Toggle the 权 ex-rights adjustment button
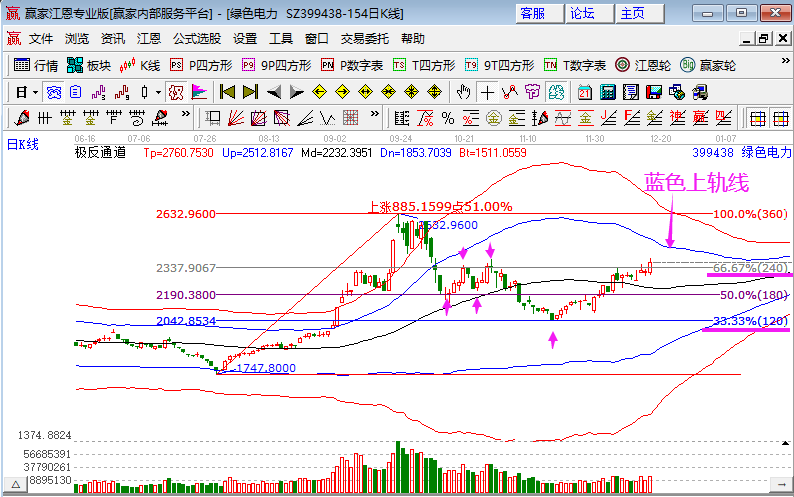794x497 pixels. tap(176, 92)
